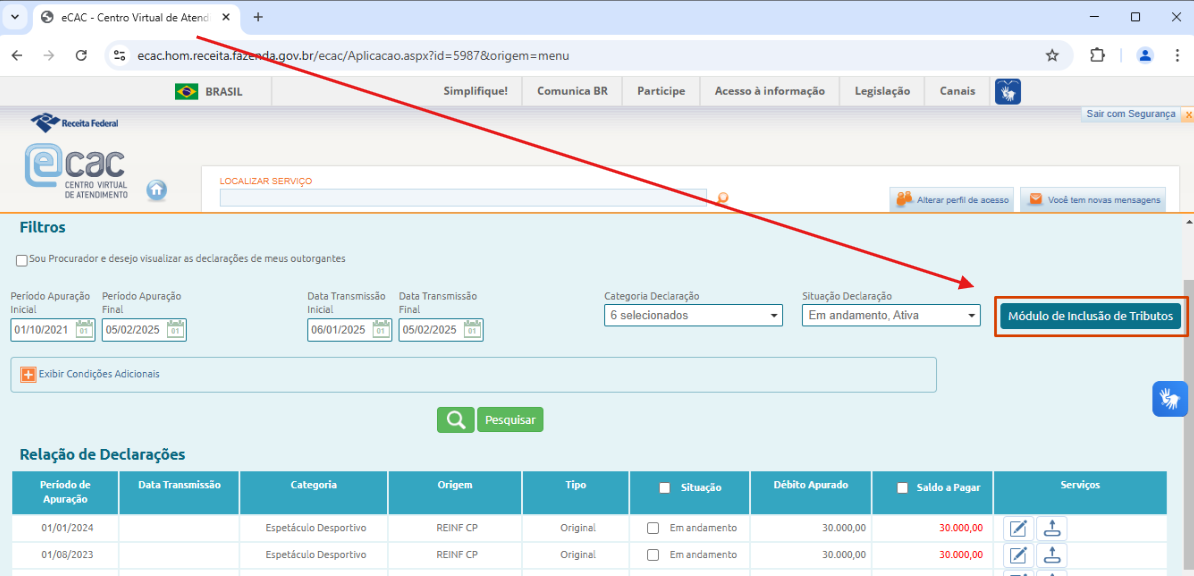View site information icon in address bar
This screenshot has width=1194, height=576.
pyautogui.click(x=119, y=56)
